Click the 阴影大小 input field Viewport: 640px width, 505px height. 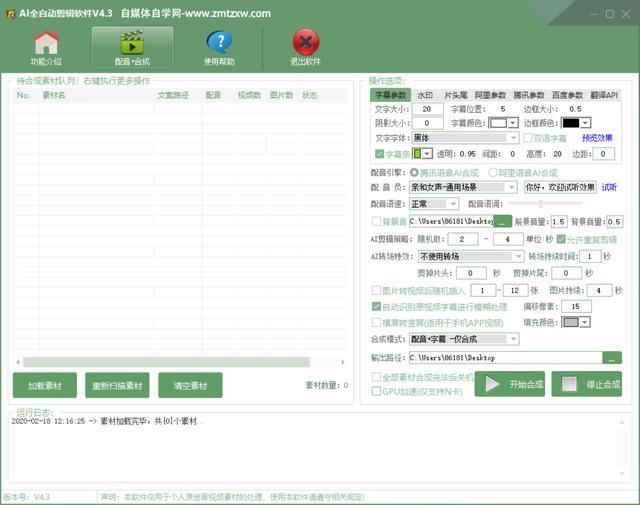point(427,123)
